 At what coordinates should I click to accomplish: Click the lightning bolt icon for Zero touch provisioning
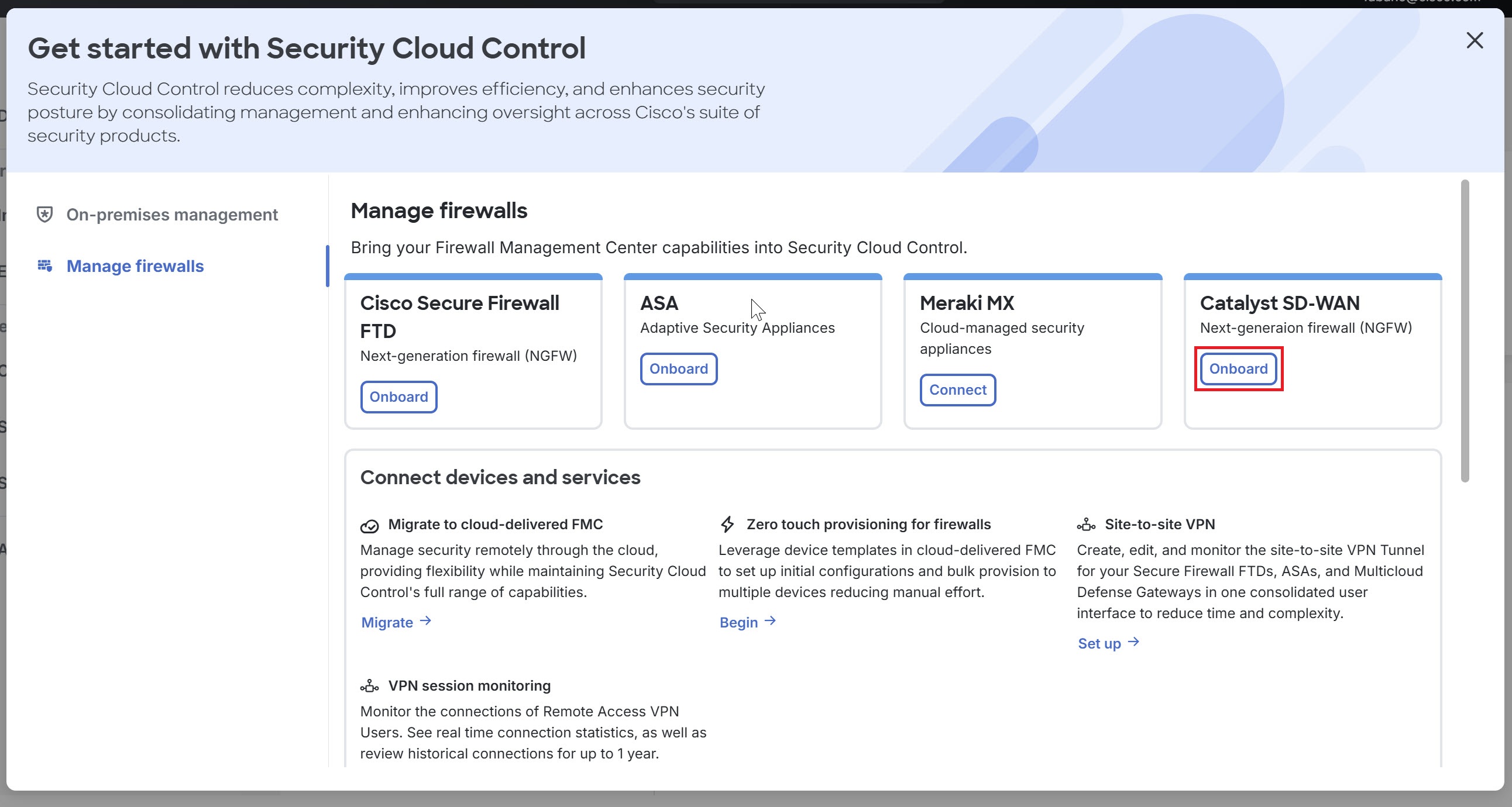click(x=728, y=525)
